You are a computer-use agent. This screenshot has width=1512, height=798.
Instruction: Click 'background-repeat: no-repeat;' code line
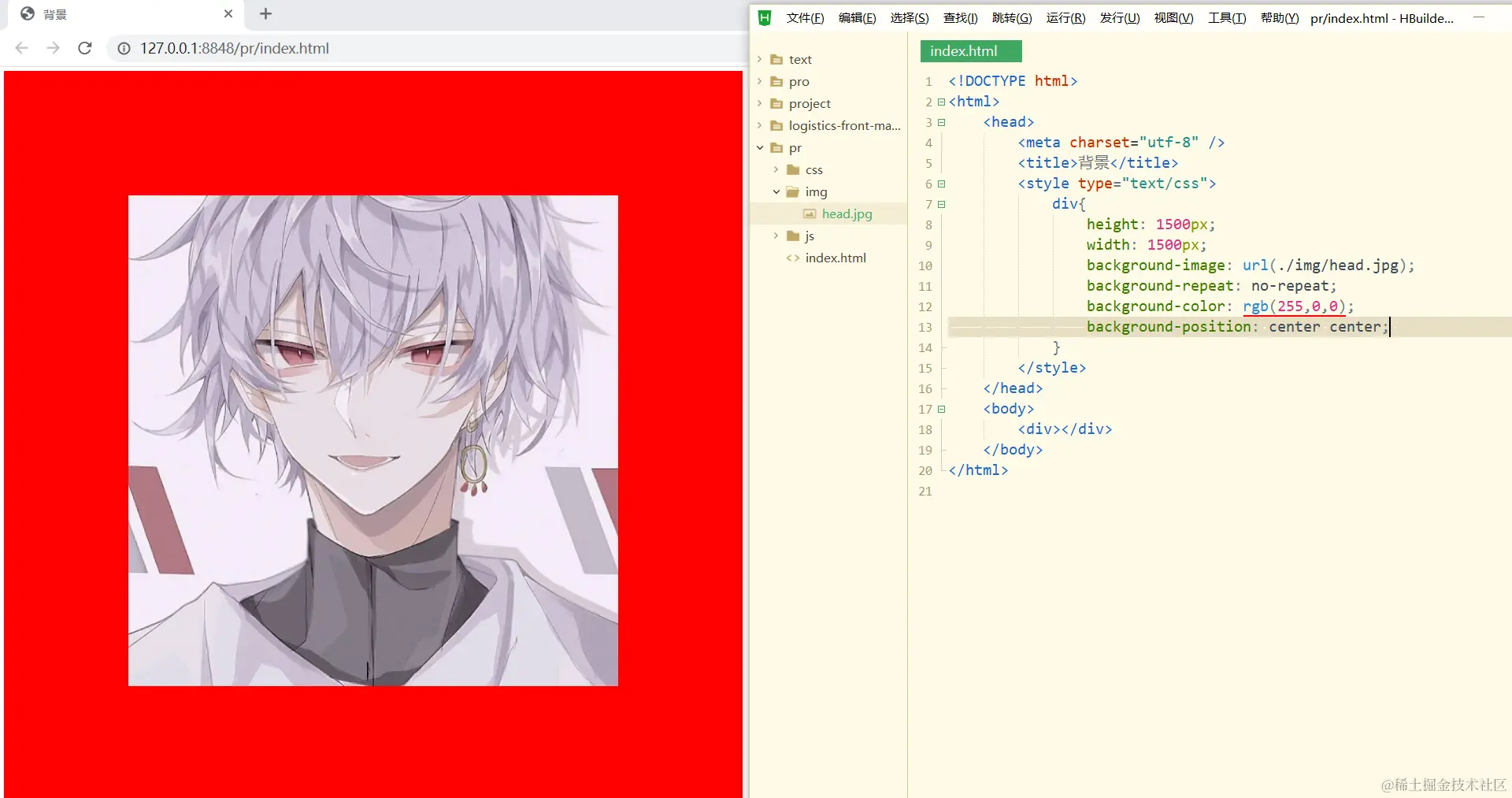point(1211,286)
